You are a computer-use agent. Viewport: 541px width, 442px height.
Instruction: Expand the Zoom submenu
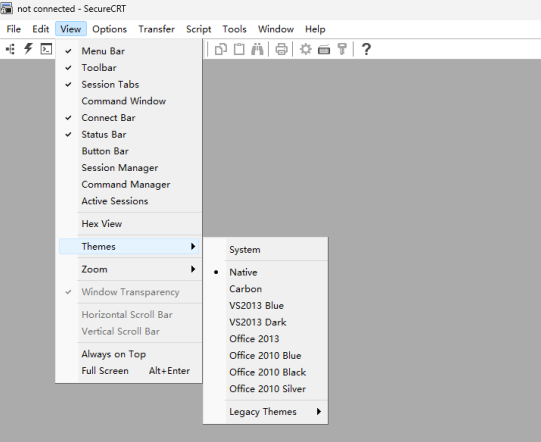pyautogui.click(x=128, y=269)
